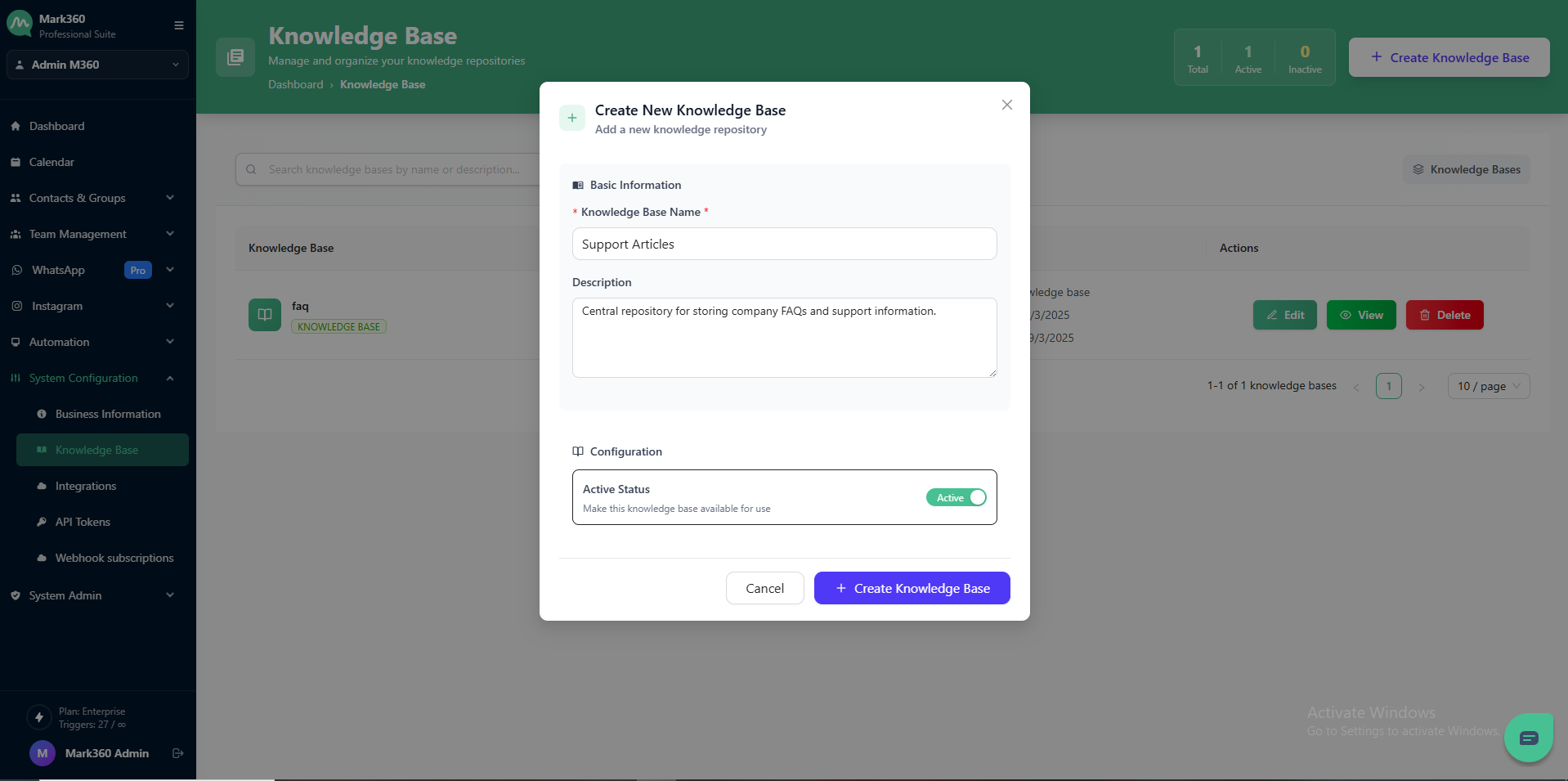This screenshot has height=781, width=1568.
Task: Go to API Tokens menu item
Action: click(83, 522)
